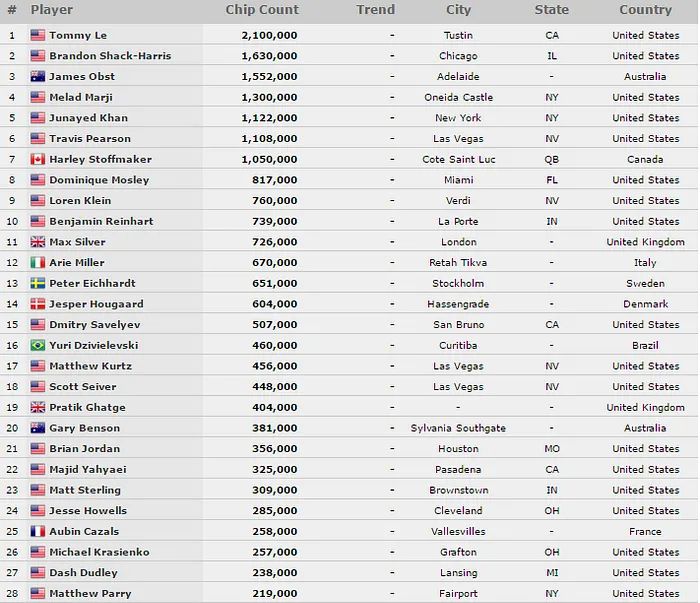Open player Matt Sterling

pos(85,490)
